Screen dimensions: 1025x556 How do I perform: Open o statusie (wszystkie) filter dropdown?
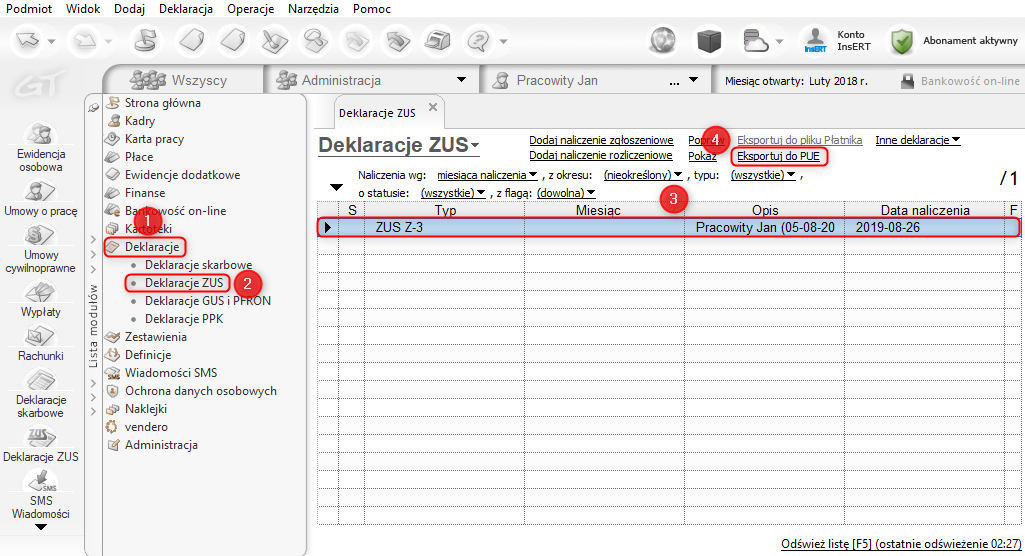[x=453, y=193]
